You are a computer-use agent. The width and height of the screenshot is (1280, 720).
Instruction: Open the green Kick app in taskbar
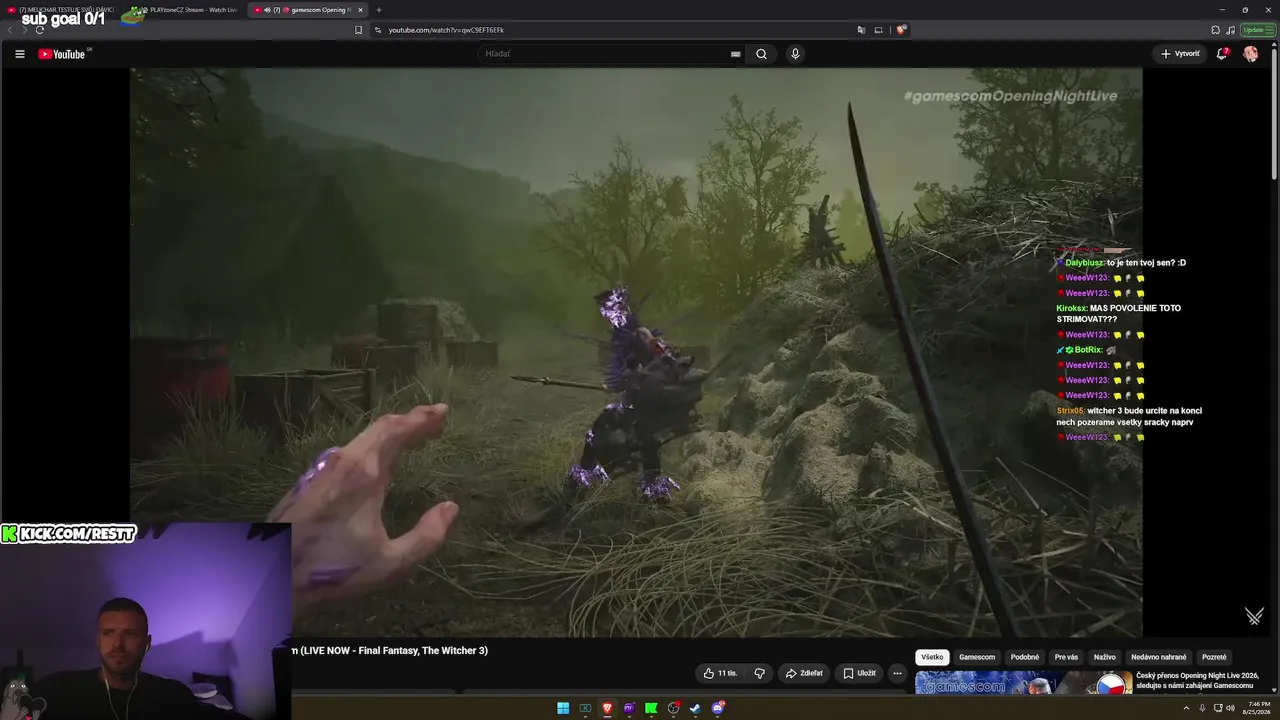point(651,709)
